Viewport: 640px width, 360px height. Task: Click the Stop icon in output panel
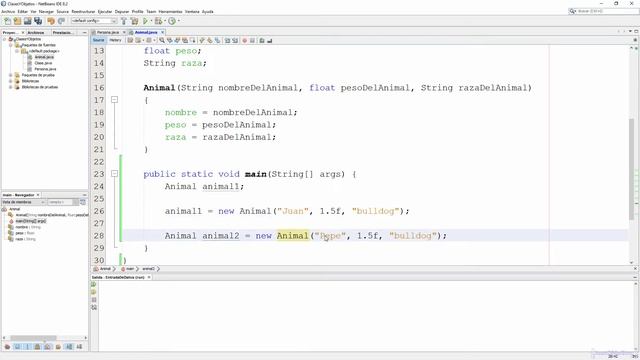(x=94, y=300)
